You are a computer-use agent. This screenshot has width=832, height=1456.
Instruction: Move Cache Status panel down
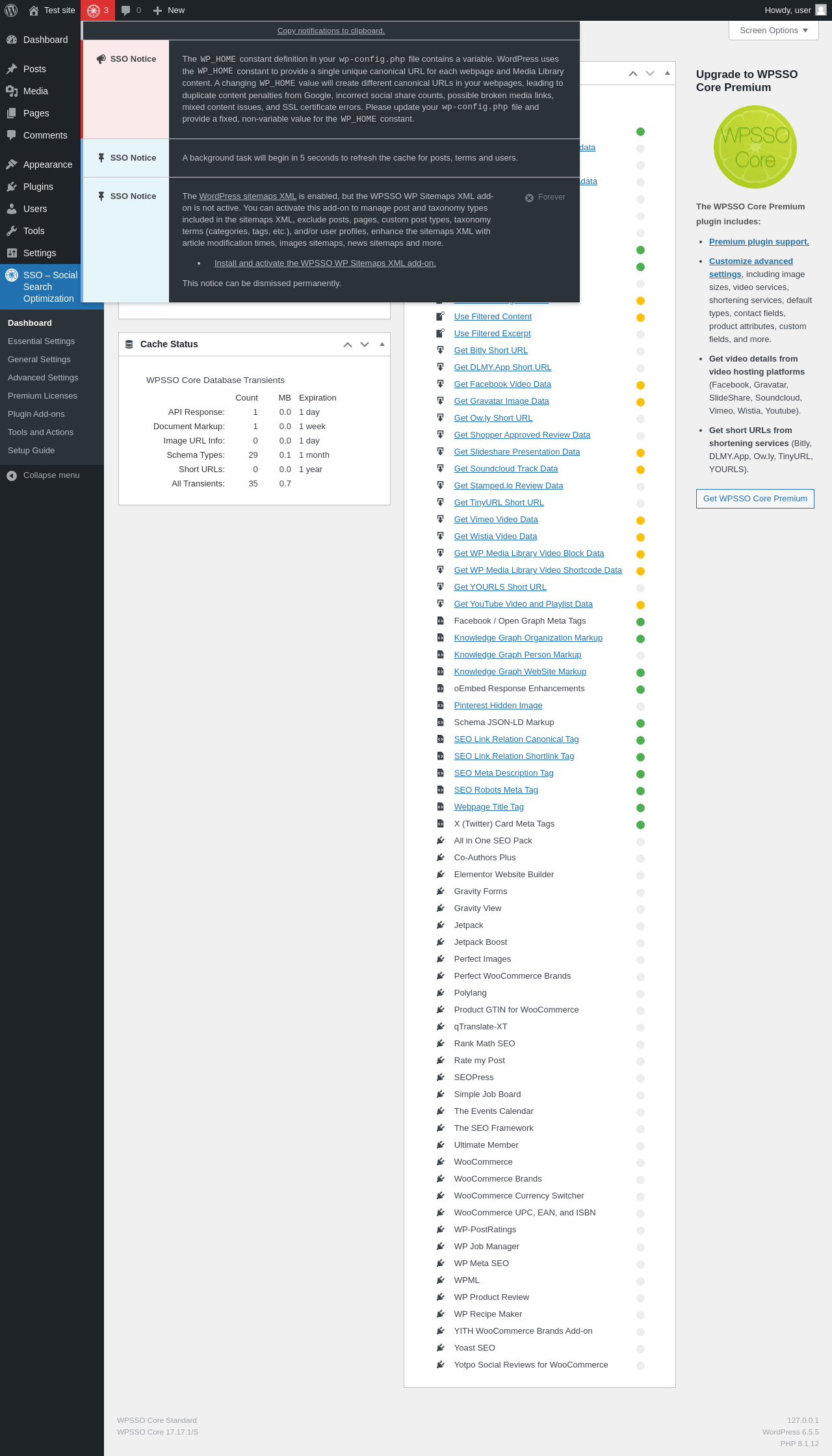(365, 345)
